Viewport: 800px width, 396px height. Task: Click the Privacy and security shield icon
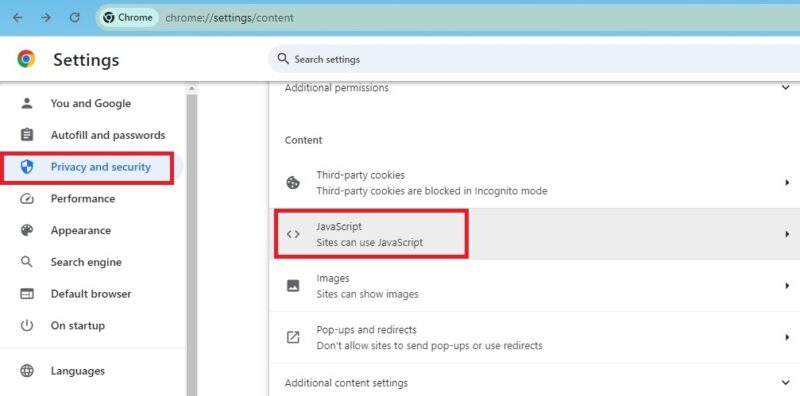27,167
